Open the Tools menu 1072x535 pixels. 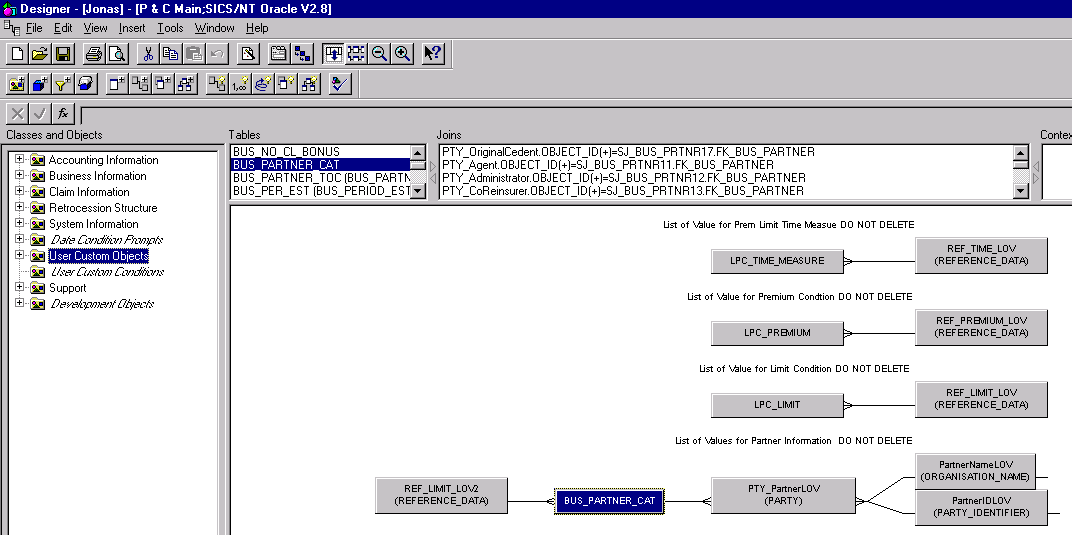[x=170, y=28]
